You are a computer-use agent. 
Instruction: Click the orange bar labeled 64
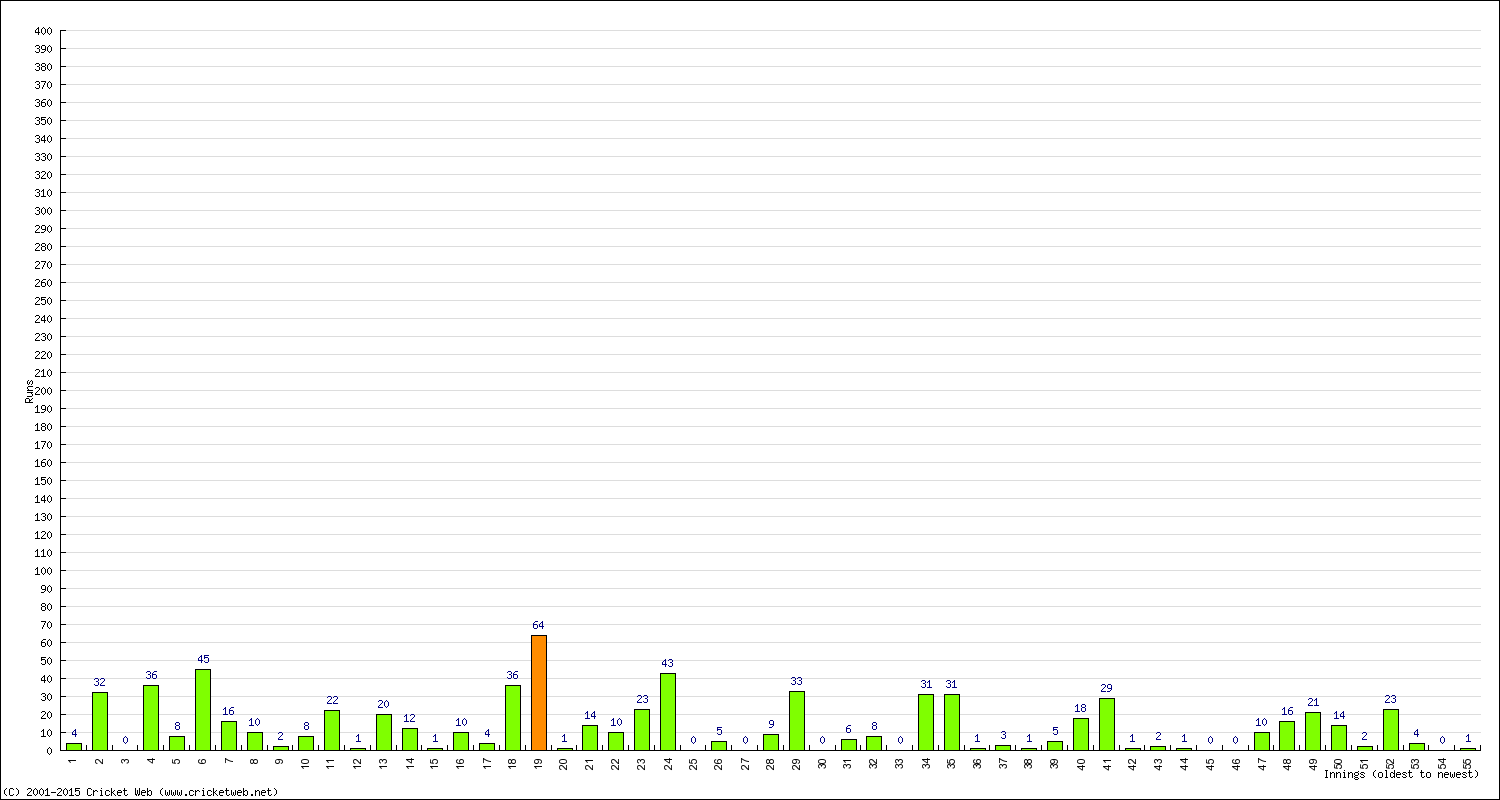click(538, 692)
